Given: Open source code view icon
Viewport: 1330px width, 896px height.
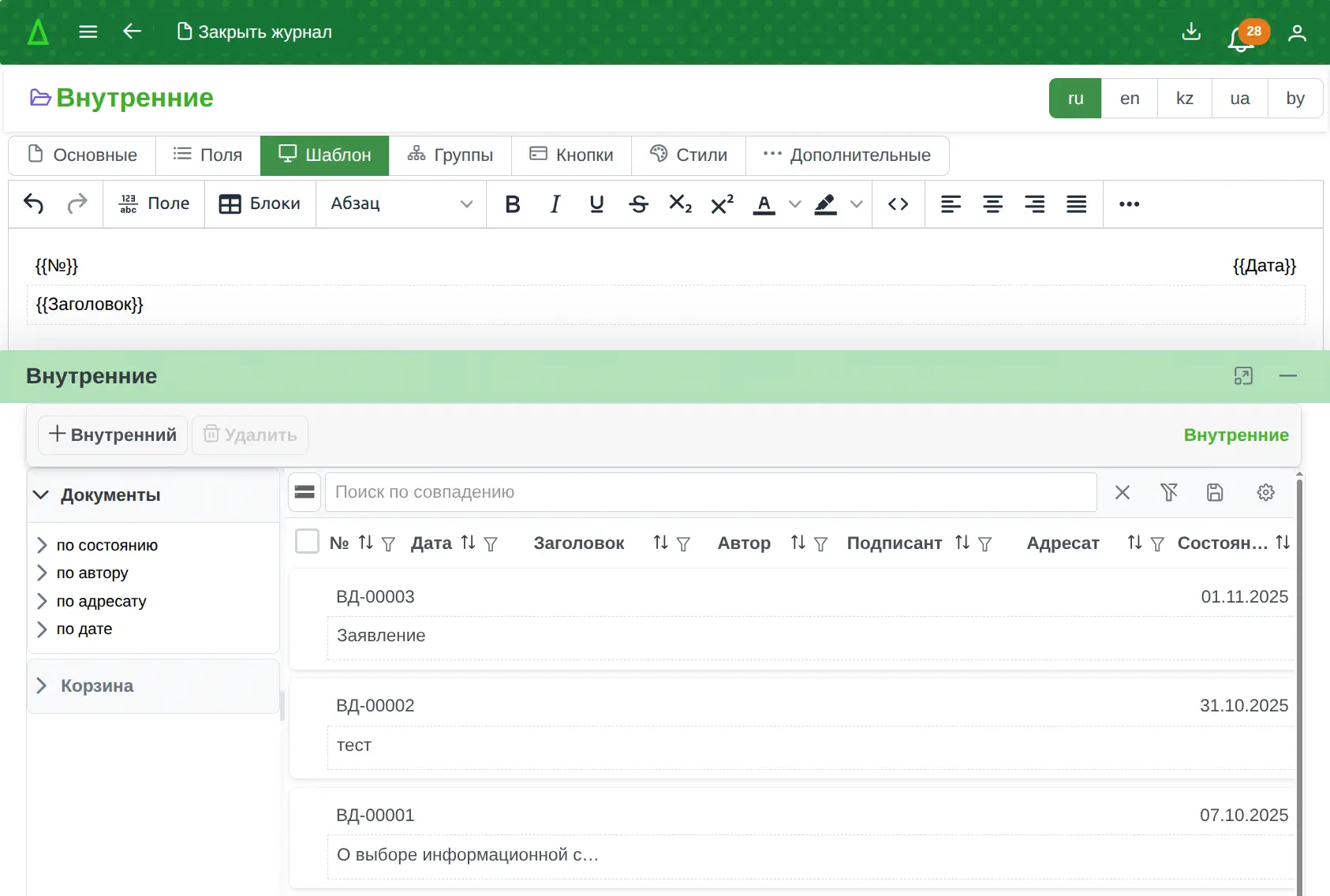Looking at the screenshot, I should [x=898, y=204].
